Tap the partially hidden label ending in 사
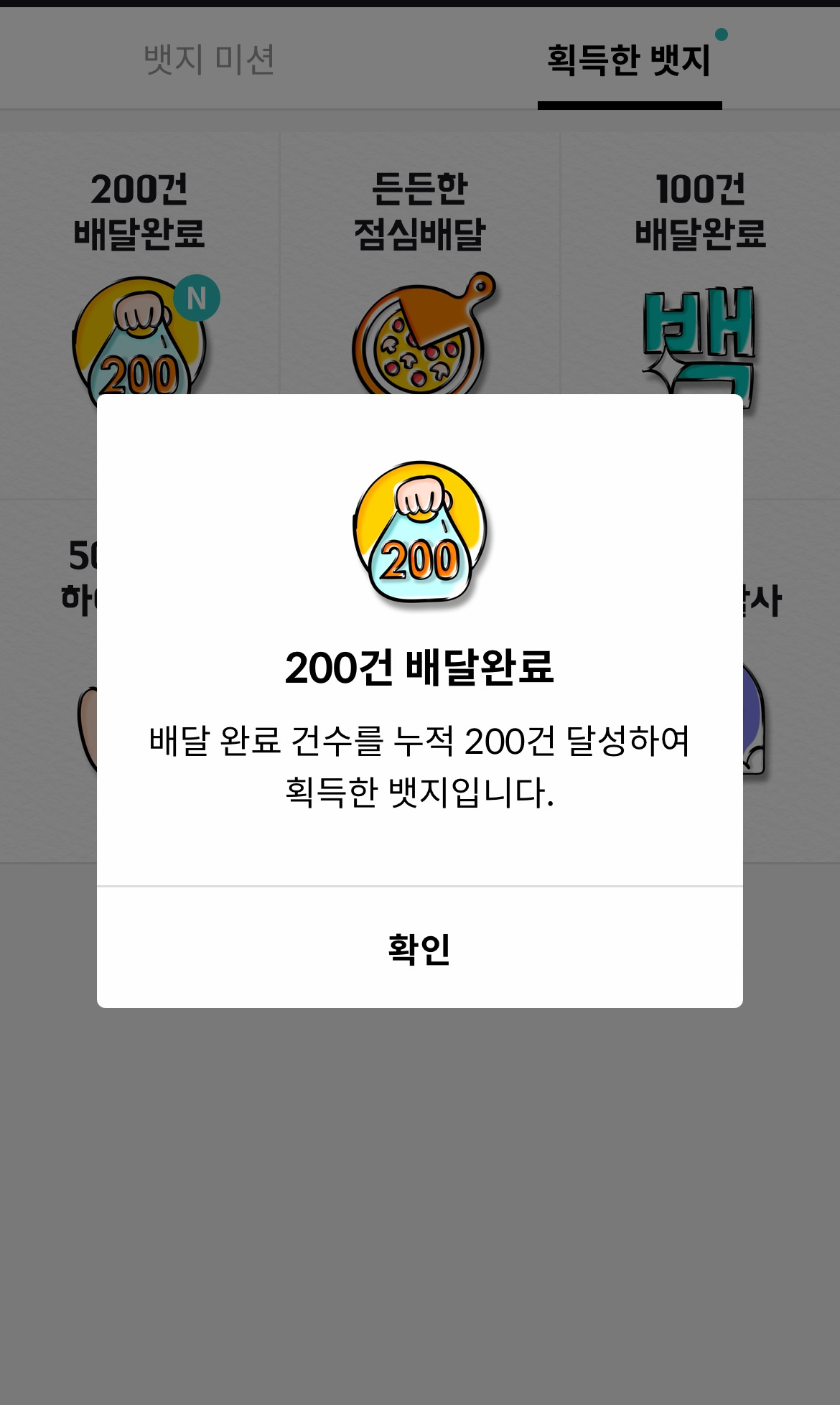 [x=762, y=600]
